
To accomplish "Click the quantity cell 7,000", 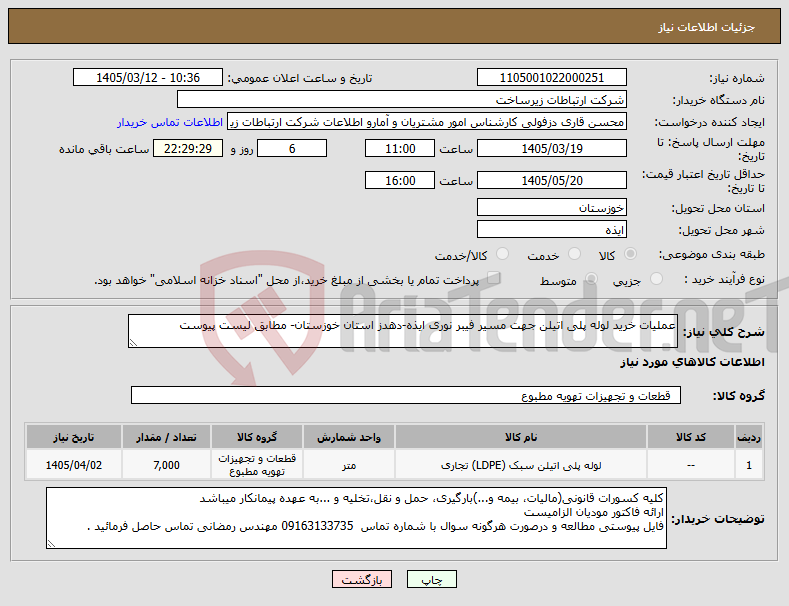I will (166, 465).
